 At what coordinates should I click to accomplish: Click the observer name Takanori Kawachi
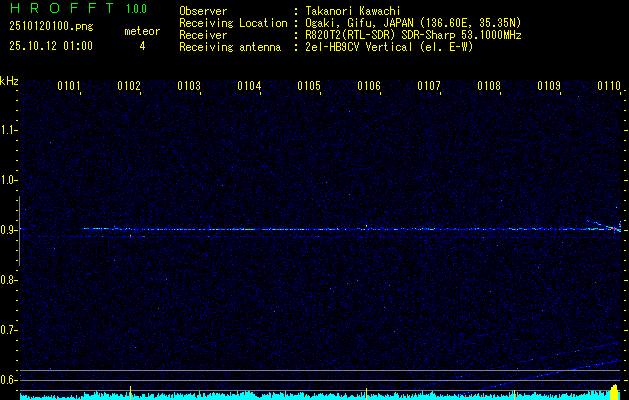coord(352,11)
